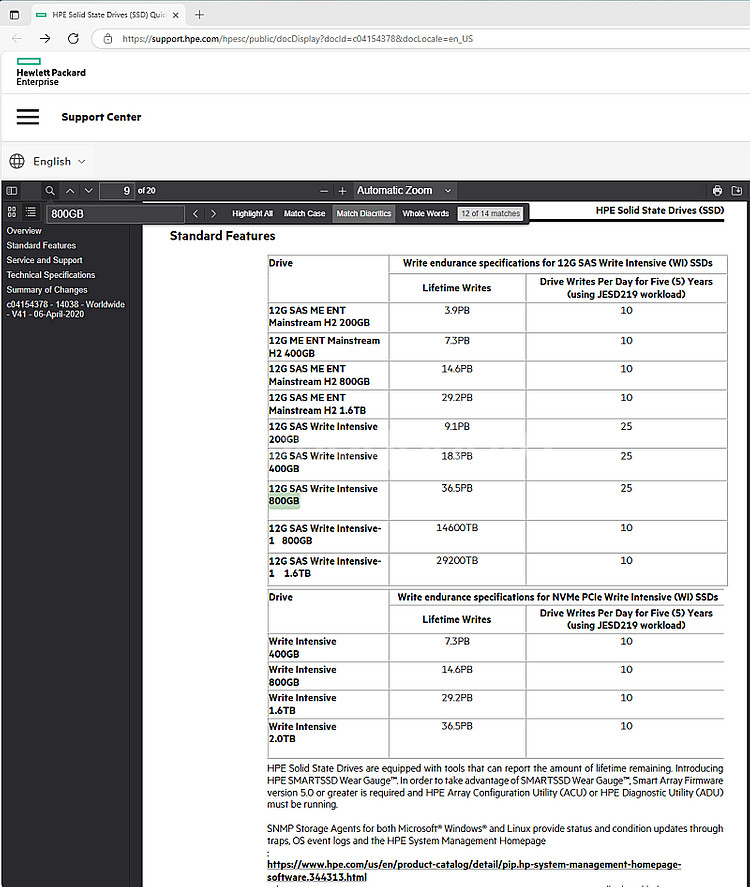The image size is (750, 887).
Task: Click the '9.1PB' lifetime writes cell
Action: (456, 427)
